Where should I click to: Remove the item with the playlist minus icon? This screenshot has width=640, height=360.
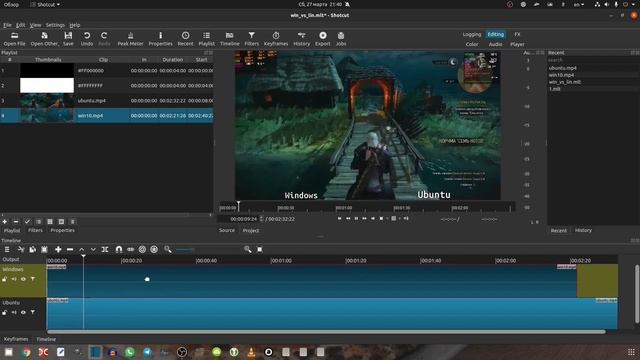tap(16, 222)
